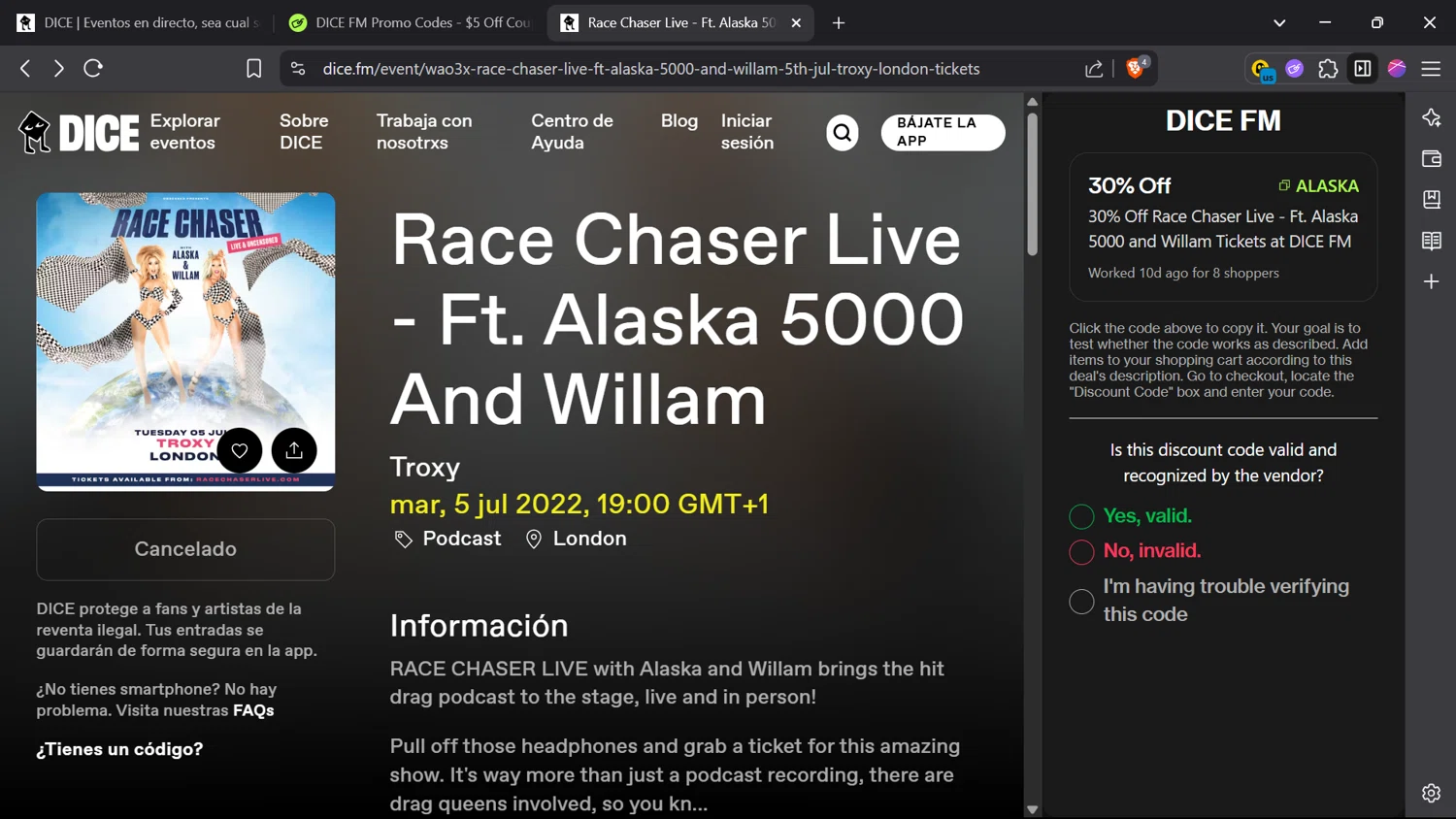
Task: Open the 'Explorar eventos' menu item
Action: tap(184, 132)
